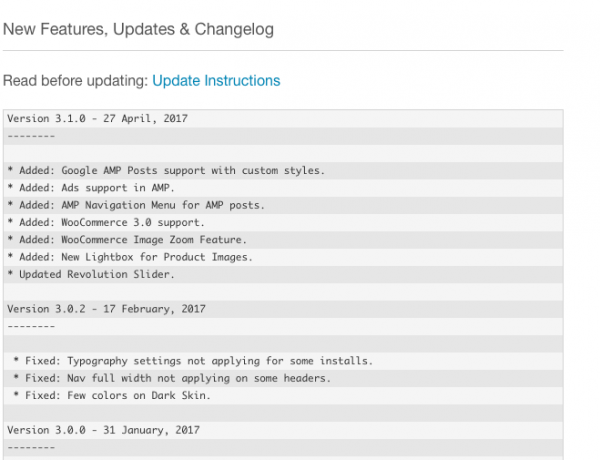Screen dimensions: 600x460
Task: Click the New Lightbox for Product Images entry
Action: pyautogui.click(x=129, y=257)
